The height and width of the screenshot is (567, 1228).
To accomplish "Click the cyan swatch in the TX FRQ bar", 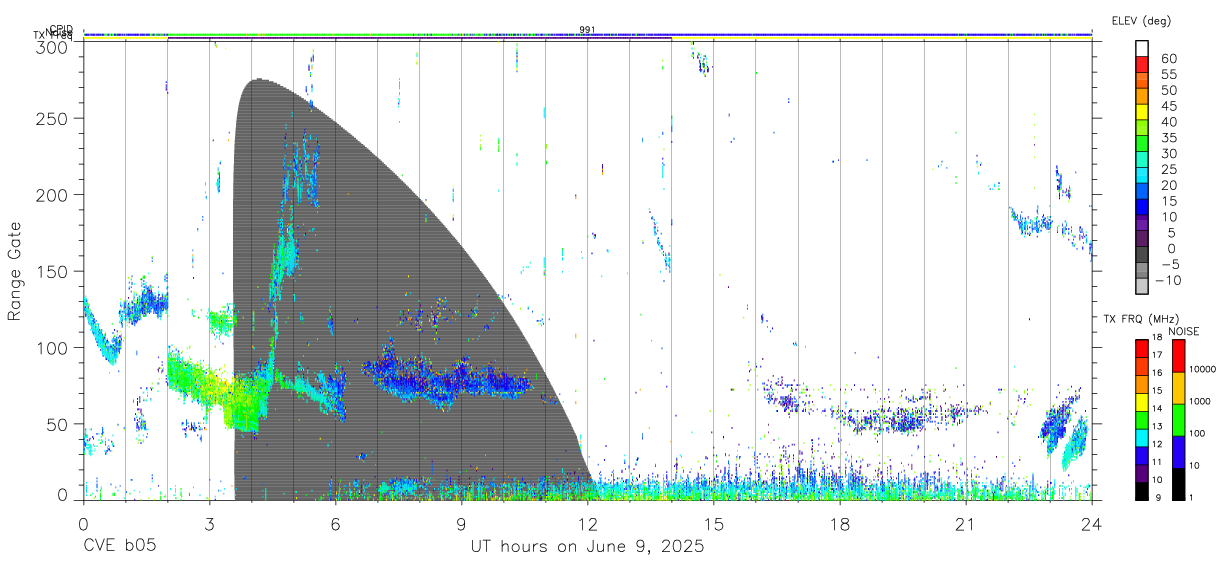I will pos(1141,437).
